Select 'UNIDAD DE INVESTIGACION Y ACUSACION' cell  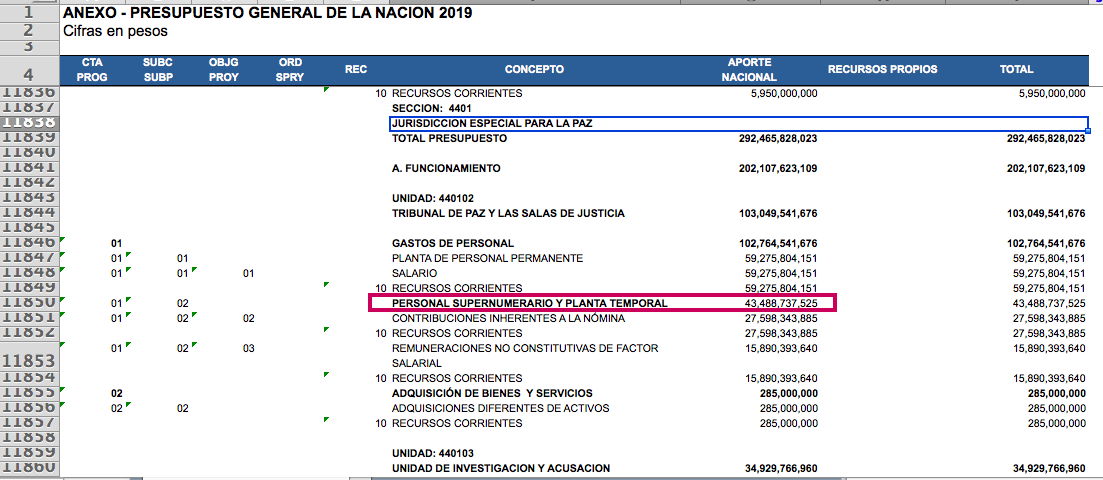click(501, 468)
